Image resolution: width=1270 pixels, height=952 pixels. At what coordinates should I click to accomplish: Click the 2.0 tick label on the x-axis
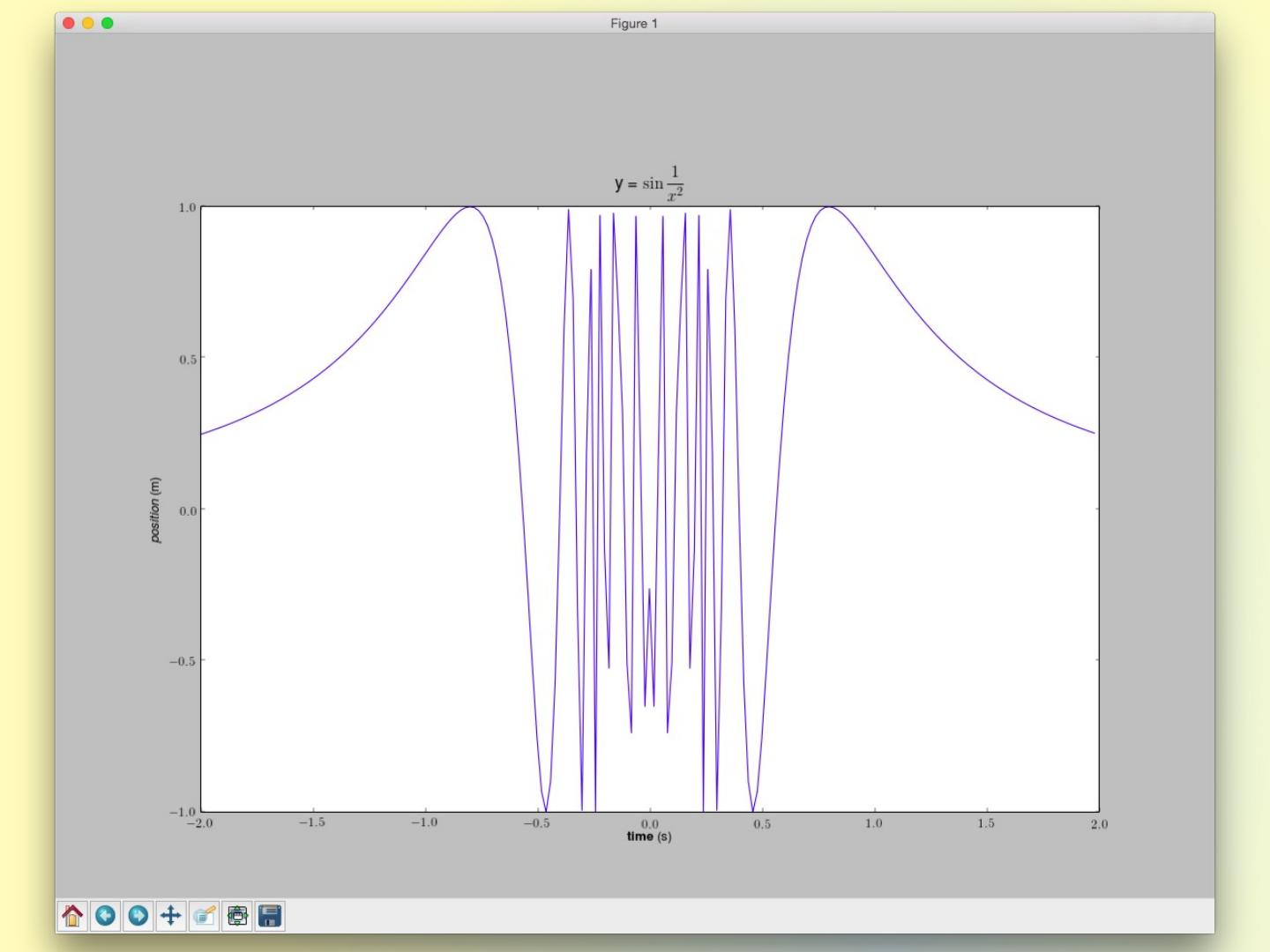click(1098, 824)
